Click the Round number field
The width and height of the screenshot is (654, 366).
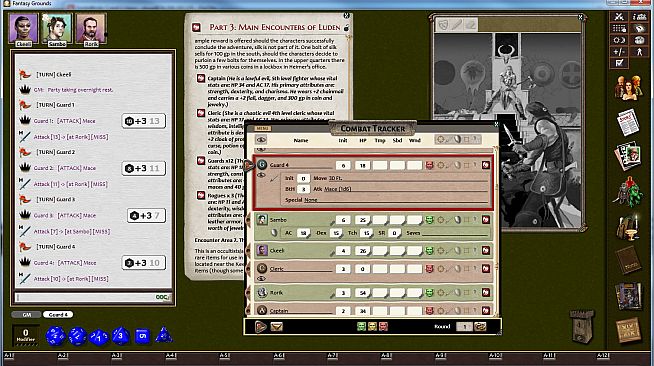pos(464,327)
